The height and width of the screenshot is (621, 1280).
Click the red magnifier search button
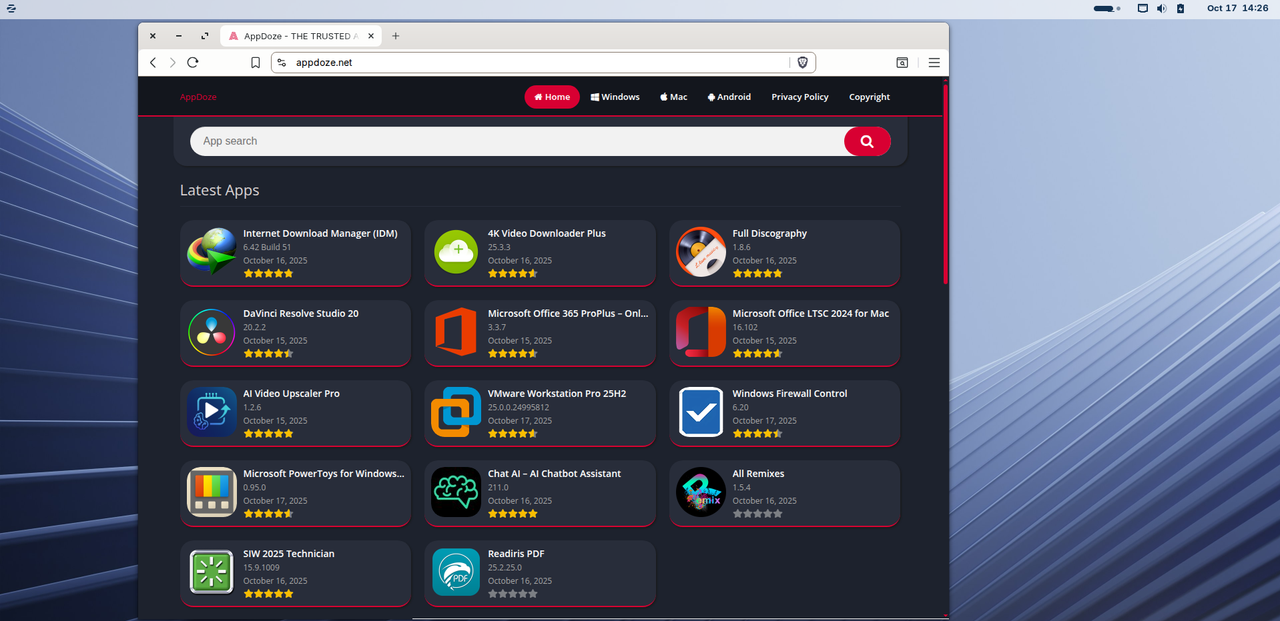tap(867, 141)
